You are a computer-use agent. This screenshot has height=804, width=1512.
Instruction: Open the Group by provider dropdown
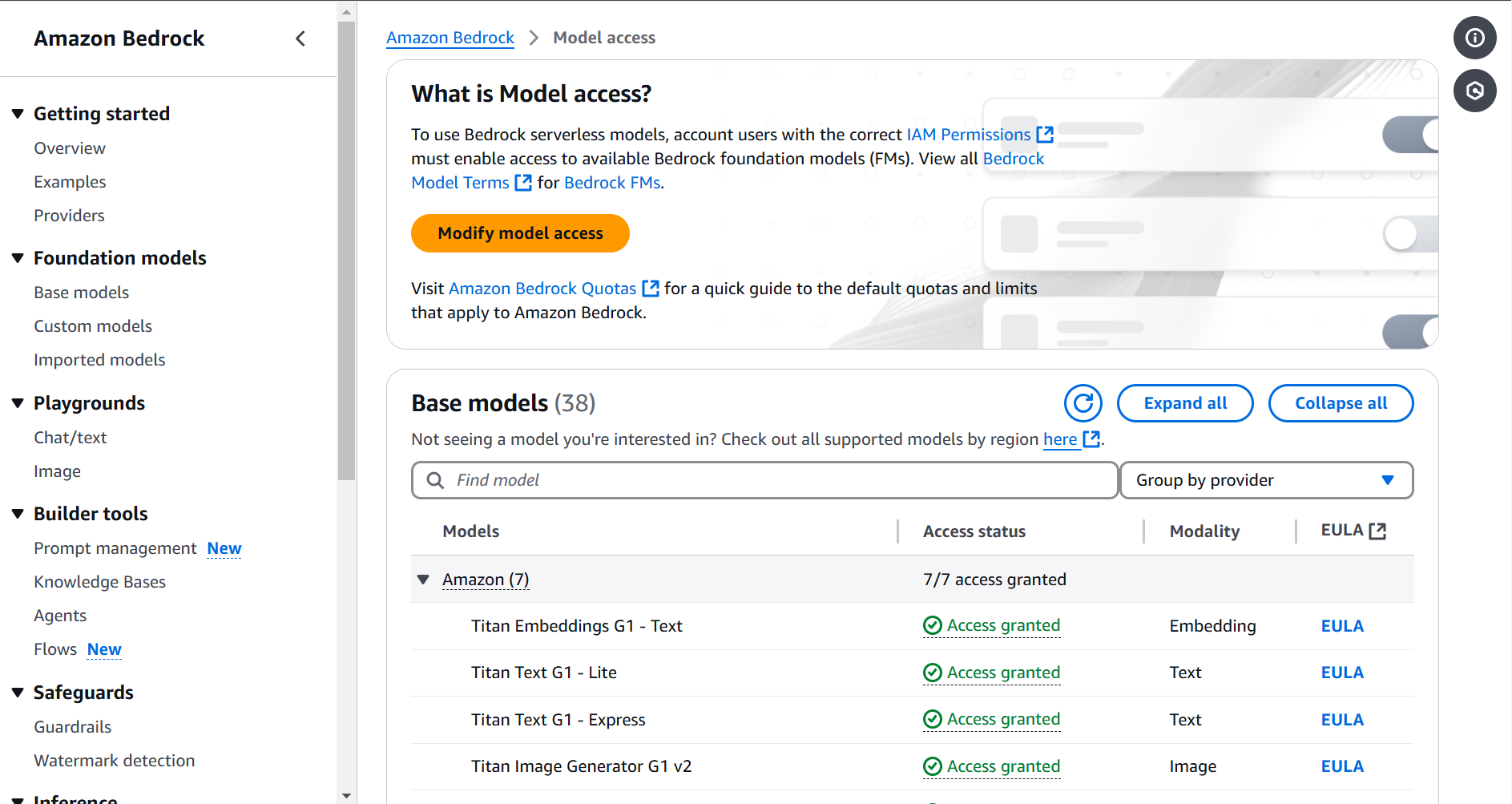pyautogui.click(x=1266, y=479)
